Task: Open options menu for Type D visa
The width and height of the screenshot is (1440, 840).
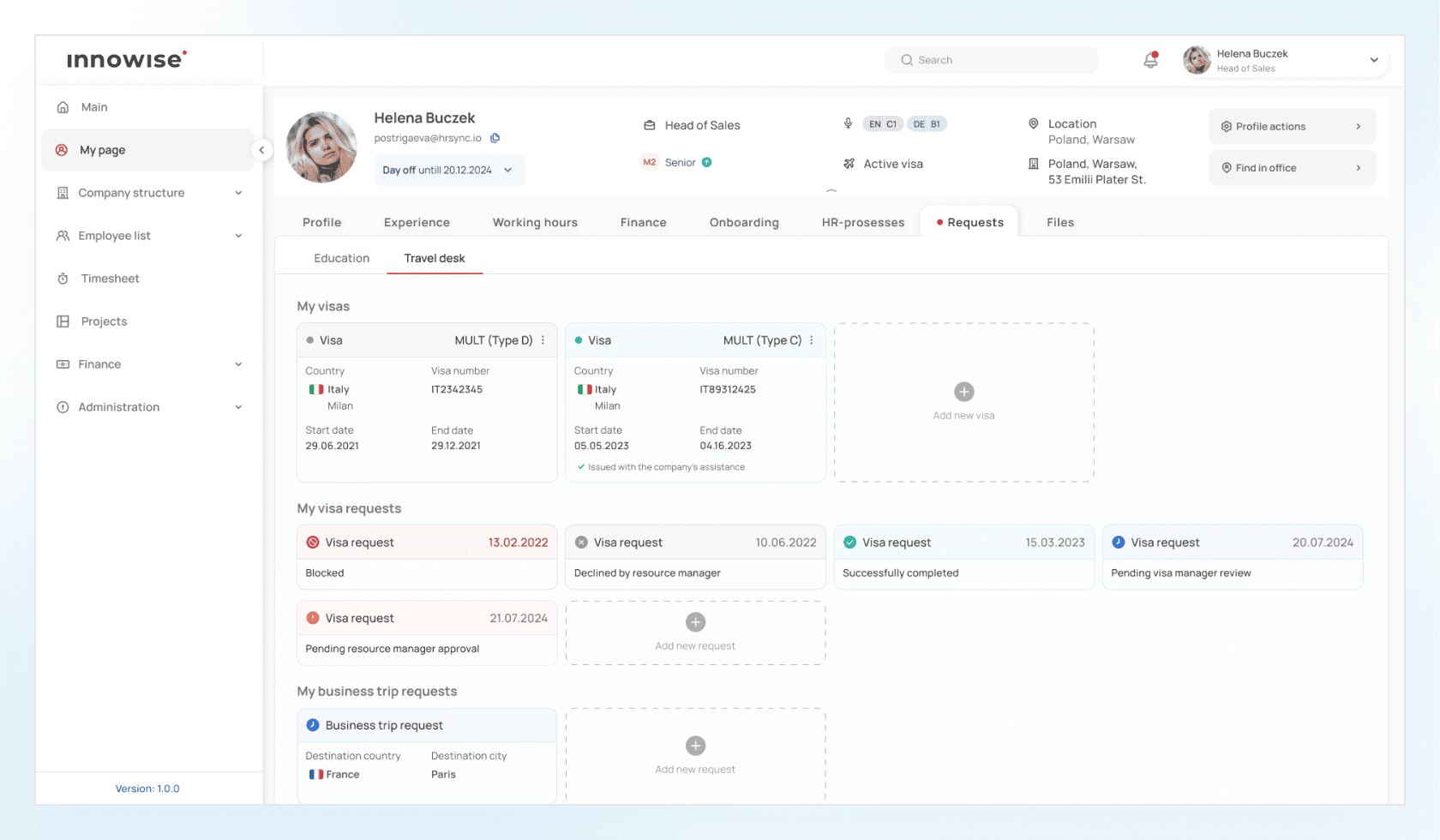Action: click(543, 340)
